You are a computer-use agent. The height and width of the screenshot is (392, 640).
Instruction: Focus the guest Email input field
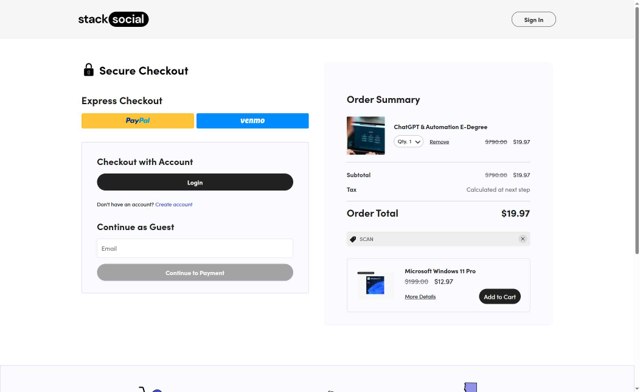click(195, 248)
